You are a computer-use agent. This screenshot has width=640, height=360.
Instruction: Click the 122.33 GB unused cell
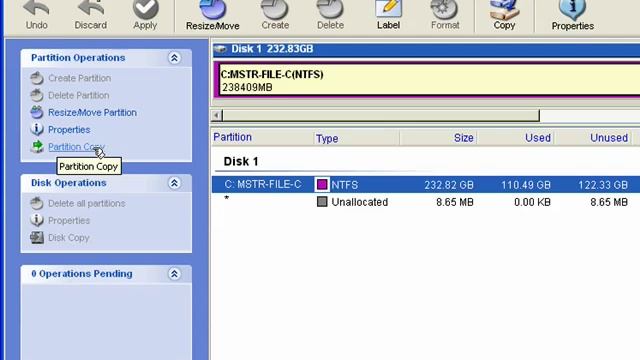coord(603,185)
